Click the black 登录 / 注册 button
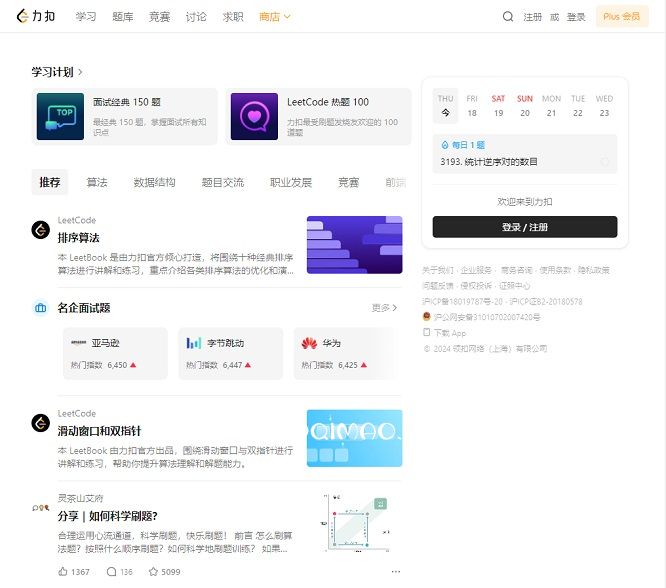 pyautogui.click(x=525, y=227)
